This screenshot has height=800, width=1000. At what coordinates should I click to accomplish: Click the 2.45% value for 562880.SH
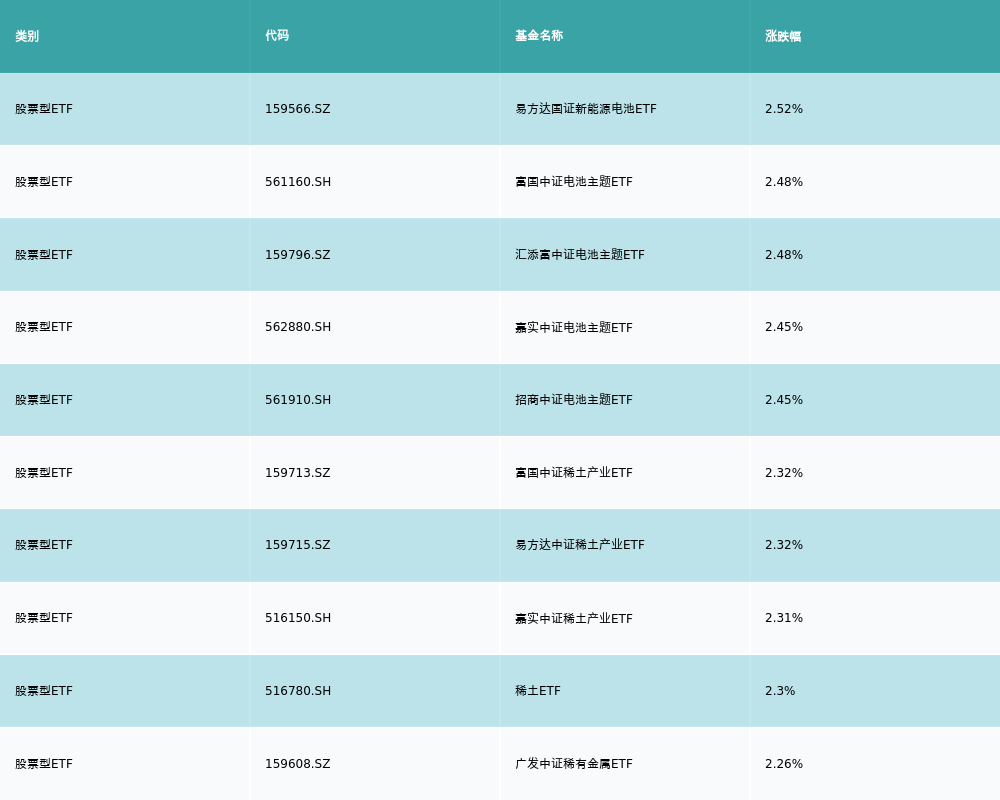pyautogui.click(x=784, y=327)
